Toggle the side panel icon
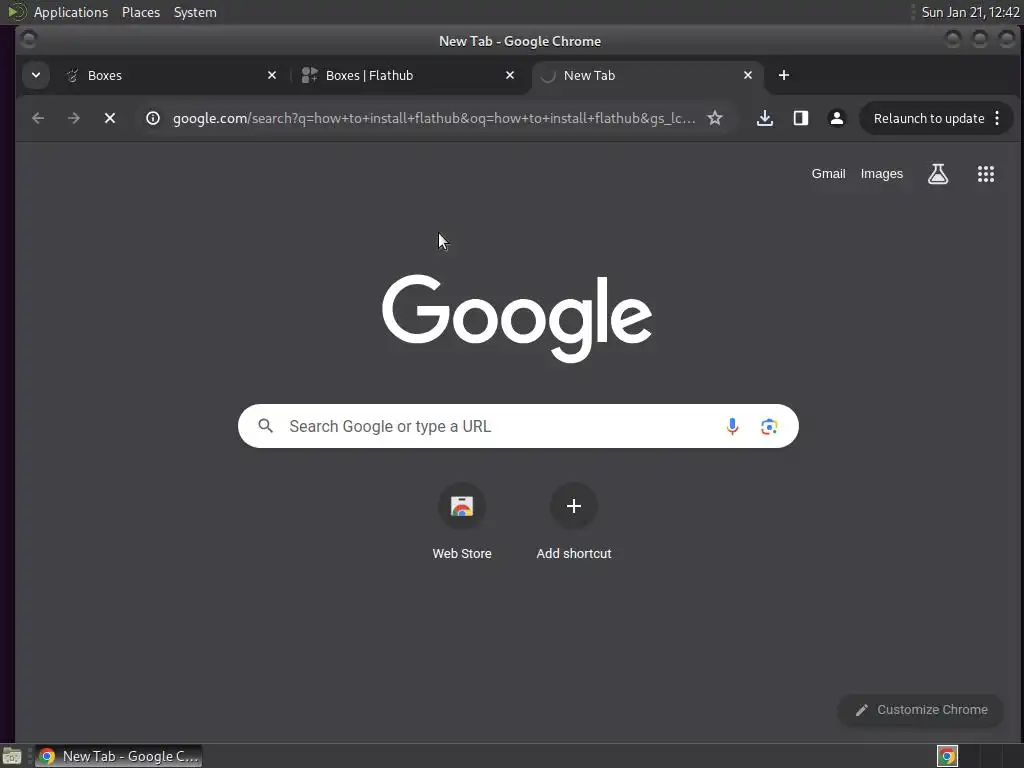The image size is (1024, 768). (x=801, y=118)
